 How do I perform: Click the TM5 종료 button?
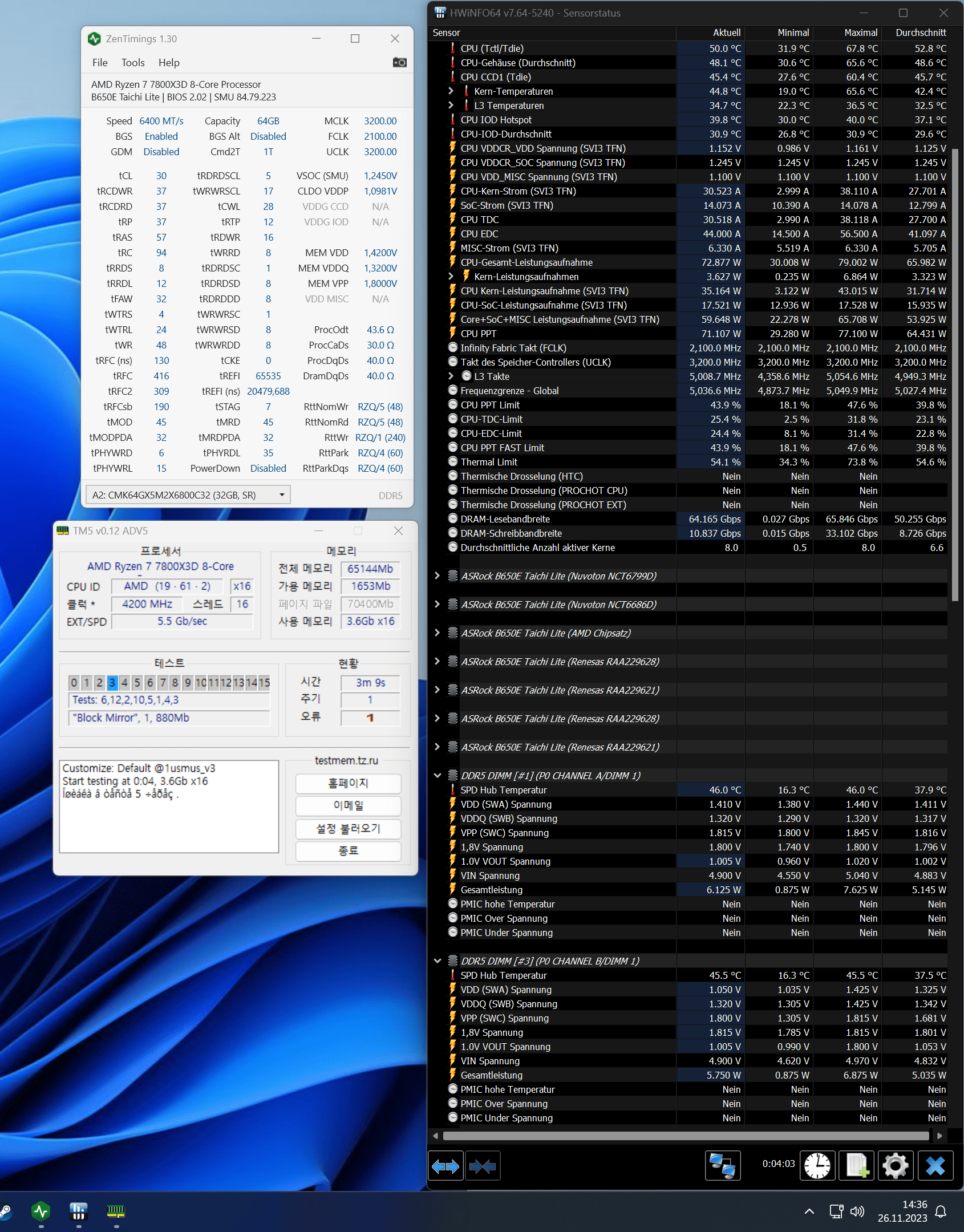click(348, 851)
